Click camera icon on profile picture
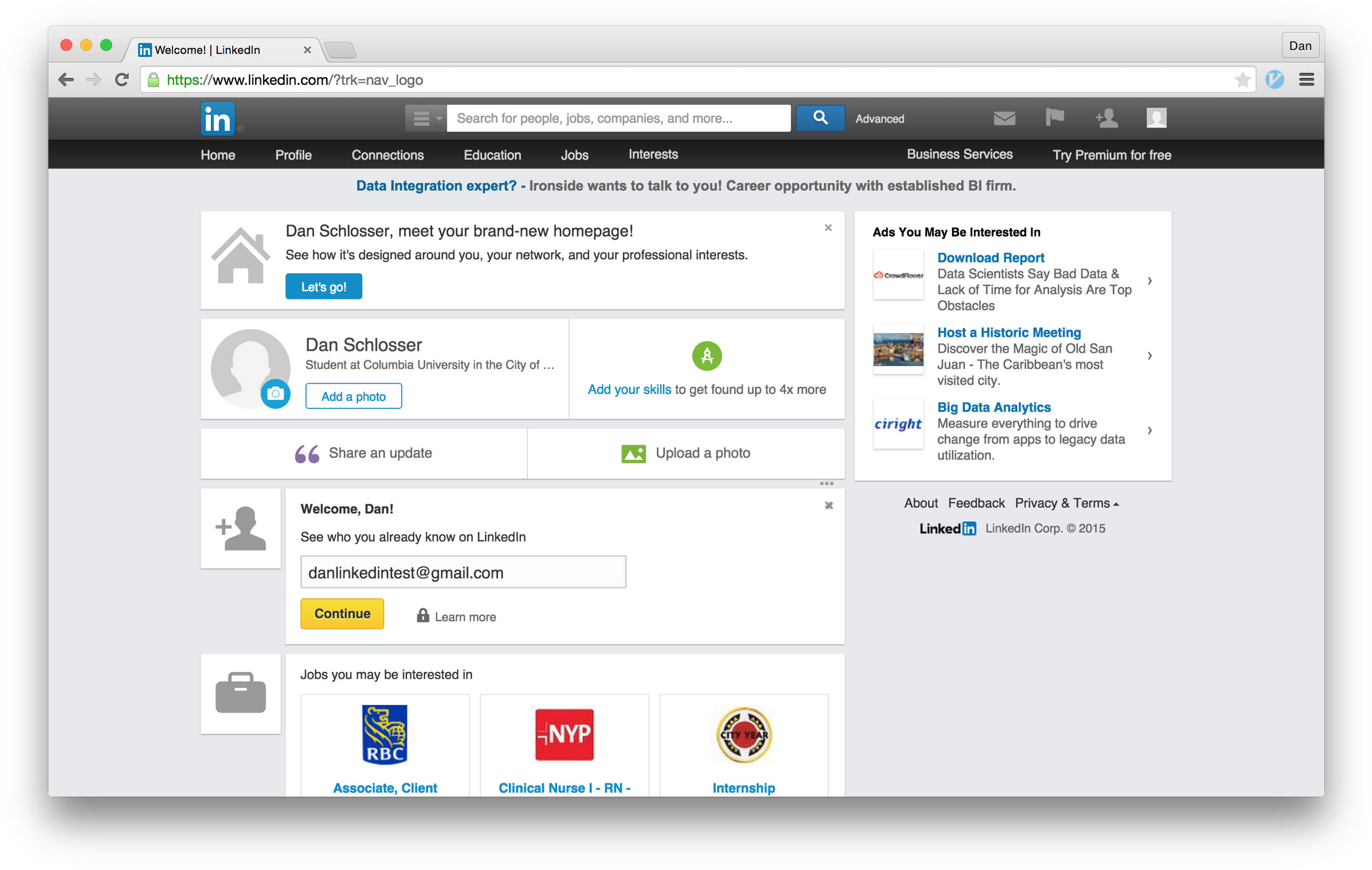Image resolution: width=1372 pixels, height=870 pixels. coord(275,394)
